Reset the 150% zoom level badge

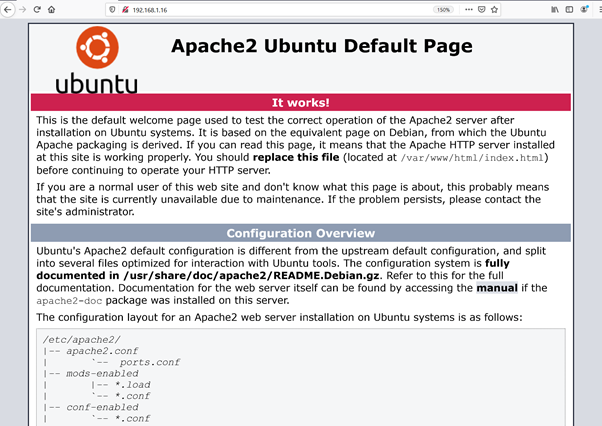click(442, 9)
